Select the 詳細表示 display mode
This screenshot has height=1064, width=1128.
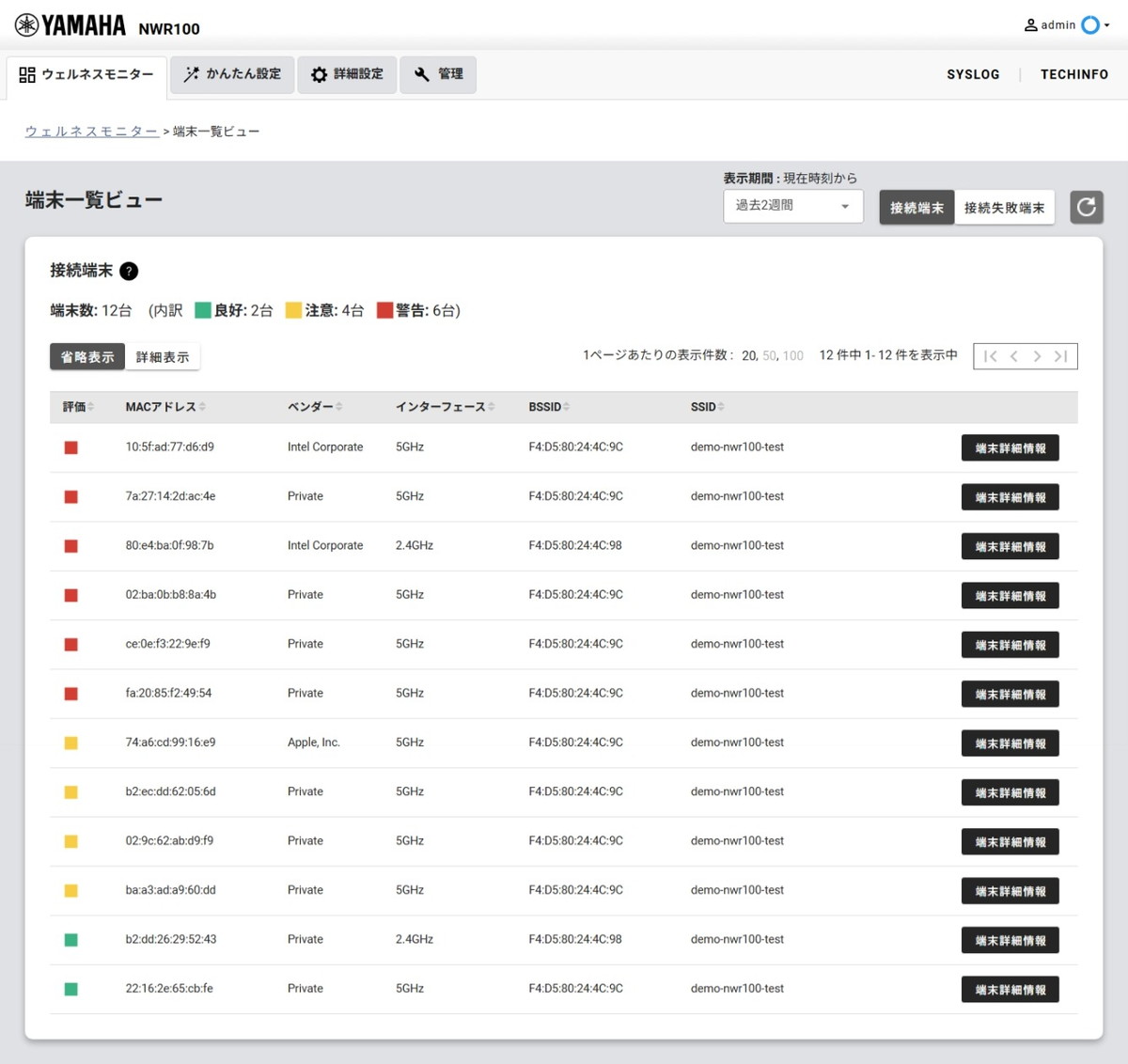point(163,357)
